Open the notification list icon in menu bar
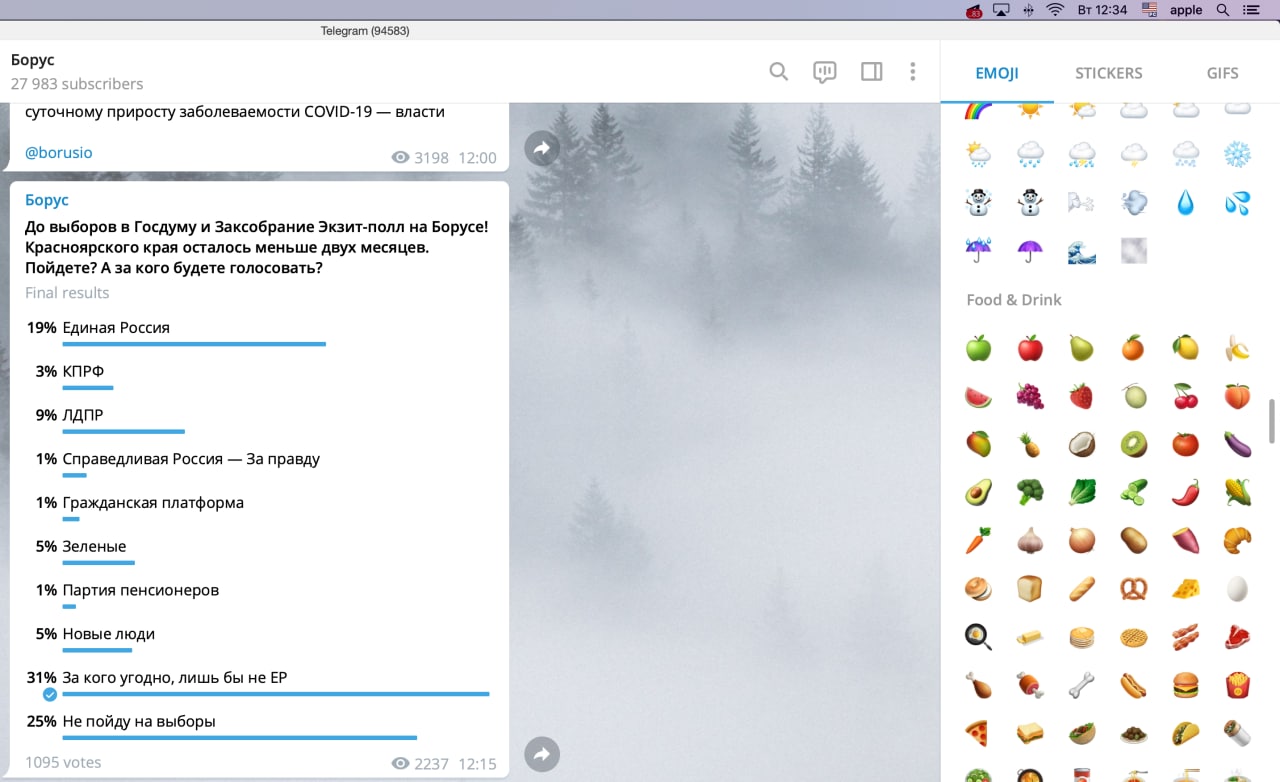Screen dimensions: 1280x782 point(1252,10)
